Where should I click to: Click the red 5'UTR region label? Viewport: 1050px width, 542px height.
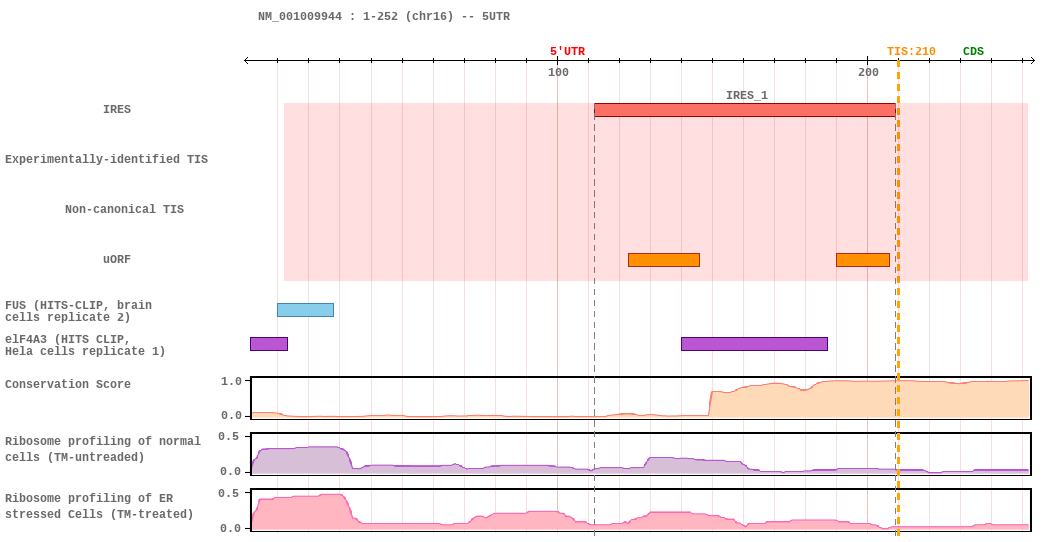567,52
